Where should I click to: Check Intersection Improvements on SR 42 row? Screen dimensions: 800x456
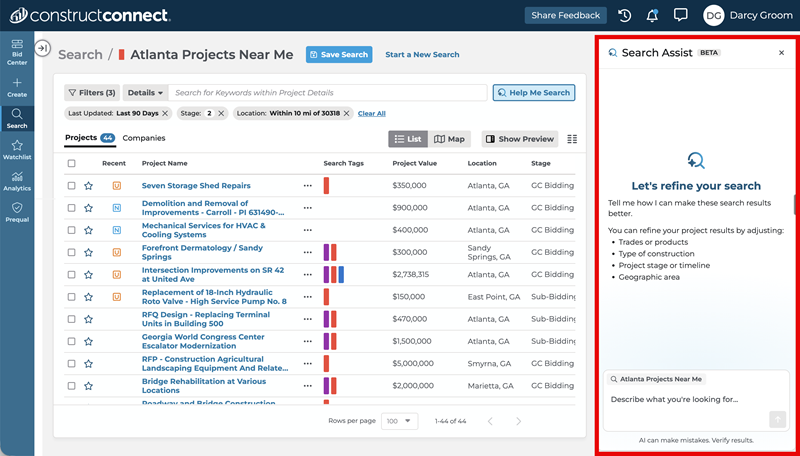coord(71,274)
